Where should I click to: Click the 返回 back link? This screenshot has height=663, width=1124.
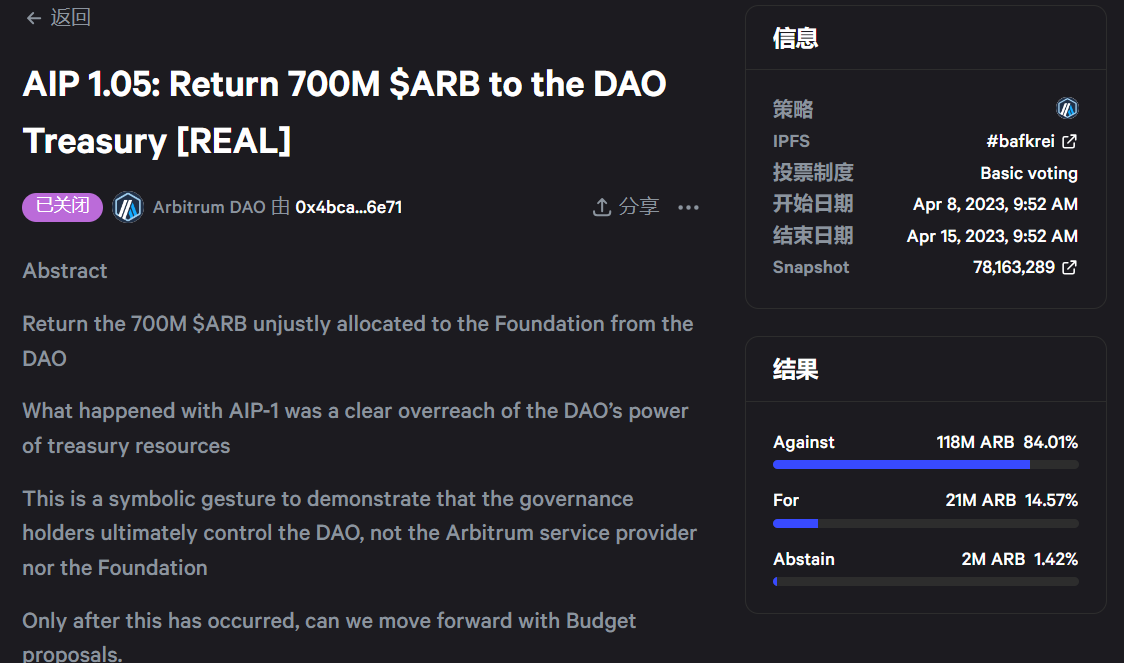pyautogui.click(x=70, y=18)
